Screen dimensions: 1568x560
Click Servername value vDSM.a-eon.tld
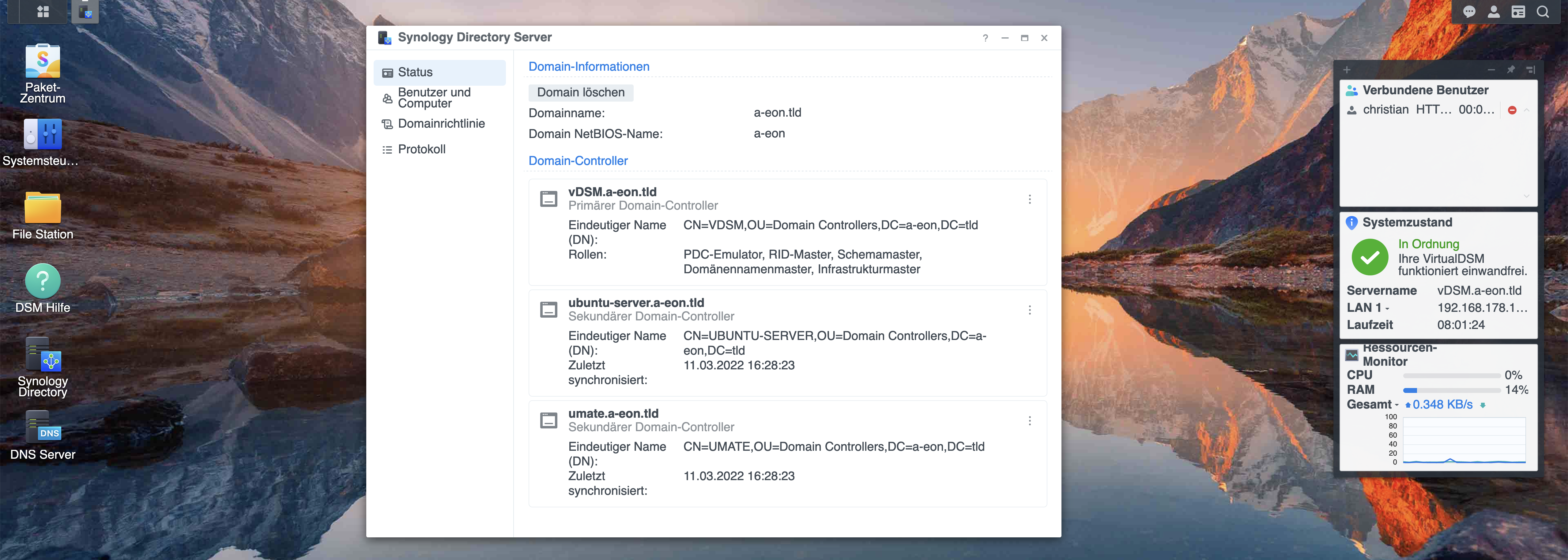click(x=1479, y=291)
